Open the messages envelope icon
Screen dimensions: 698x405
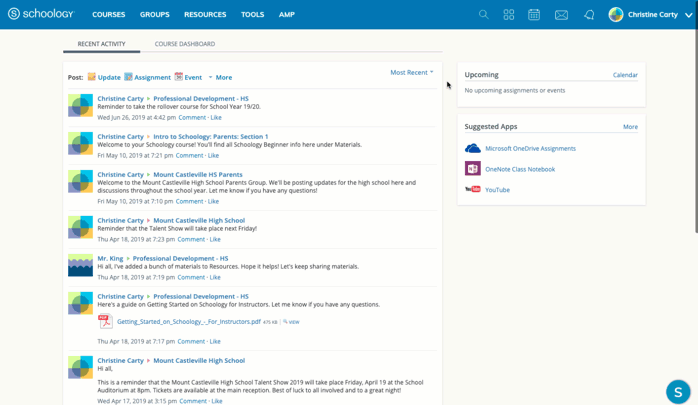(x=561, y=15)
